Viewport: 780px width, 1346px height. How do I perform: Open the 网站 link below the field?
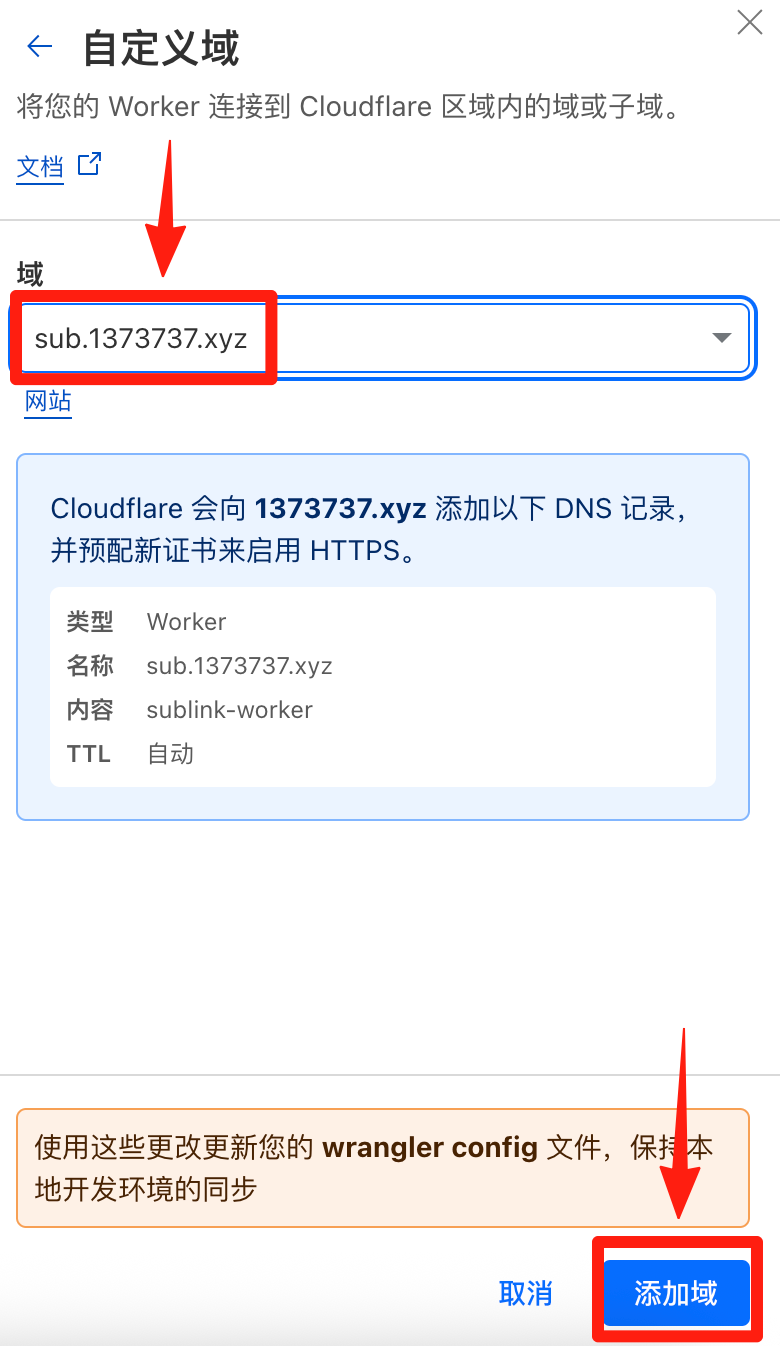(48, 402)
